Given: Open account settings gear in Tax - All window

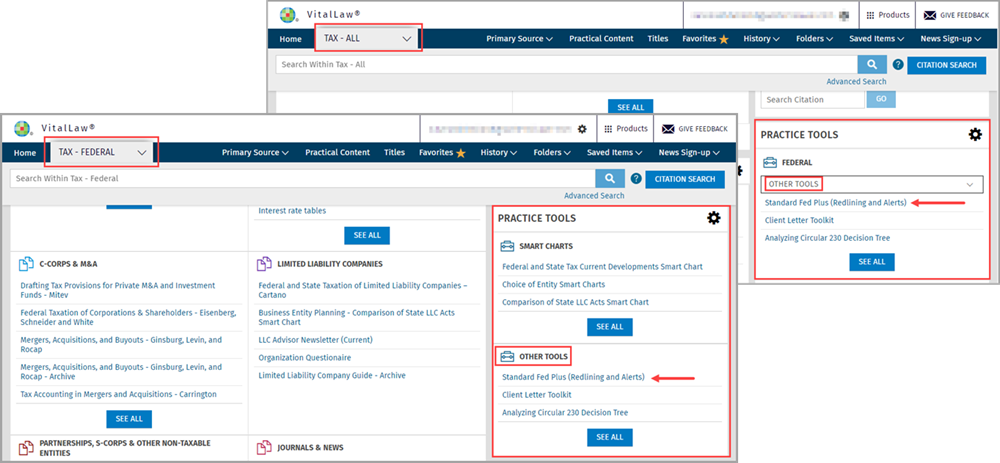Looking at the screenshot, I should click(844, 15).
